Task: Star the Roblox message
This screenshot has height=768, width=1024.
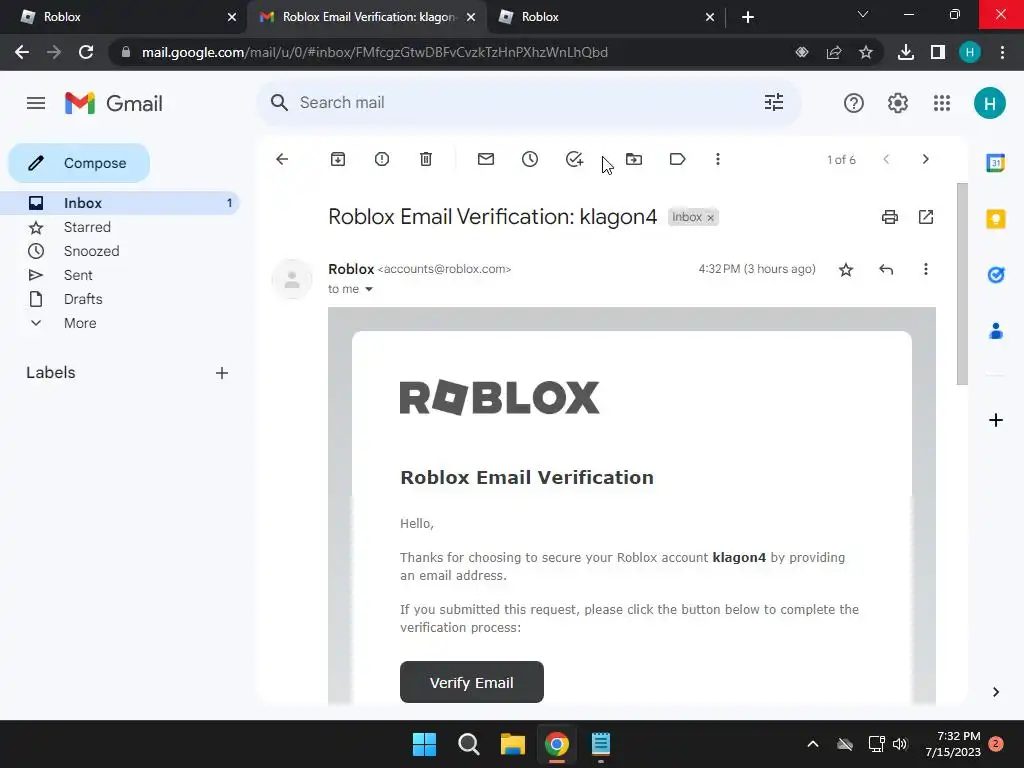Action: click(x=846, y=269)
